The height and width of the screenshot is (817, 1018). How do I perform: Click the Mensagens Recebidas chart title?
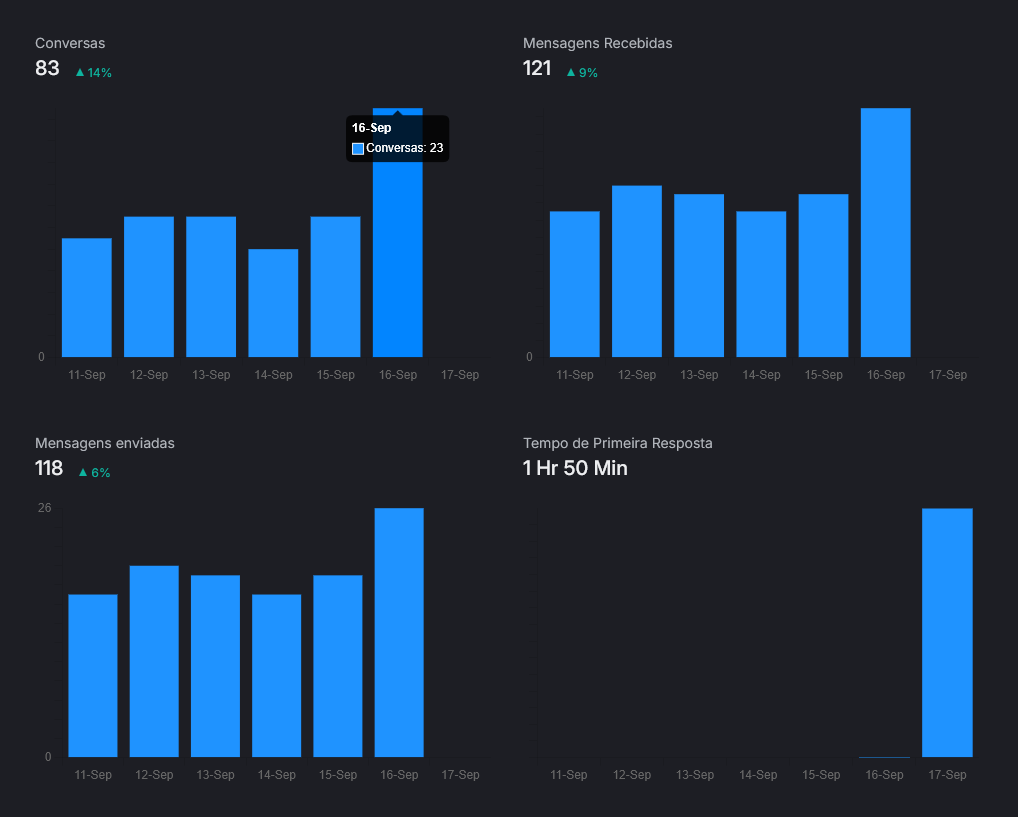[x=597, y=43]
